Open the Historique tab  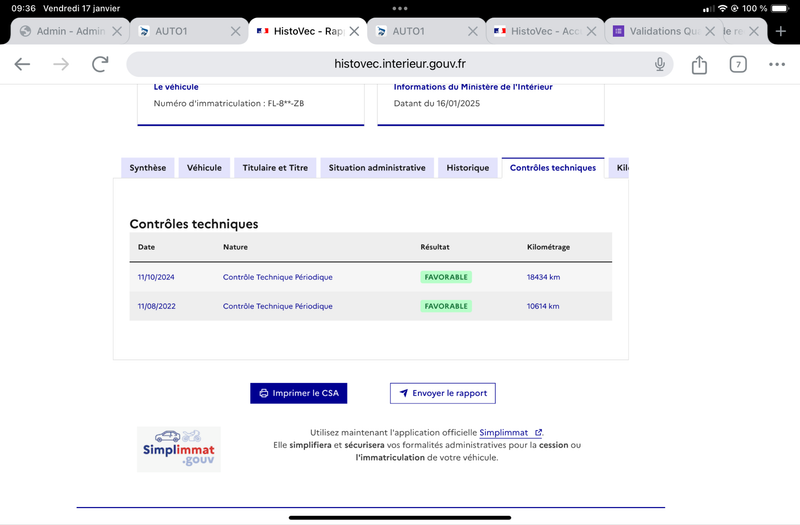[467, 168]
